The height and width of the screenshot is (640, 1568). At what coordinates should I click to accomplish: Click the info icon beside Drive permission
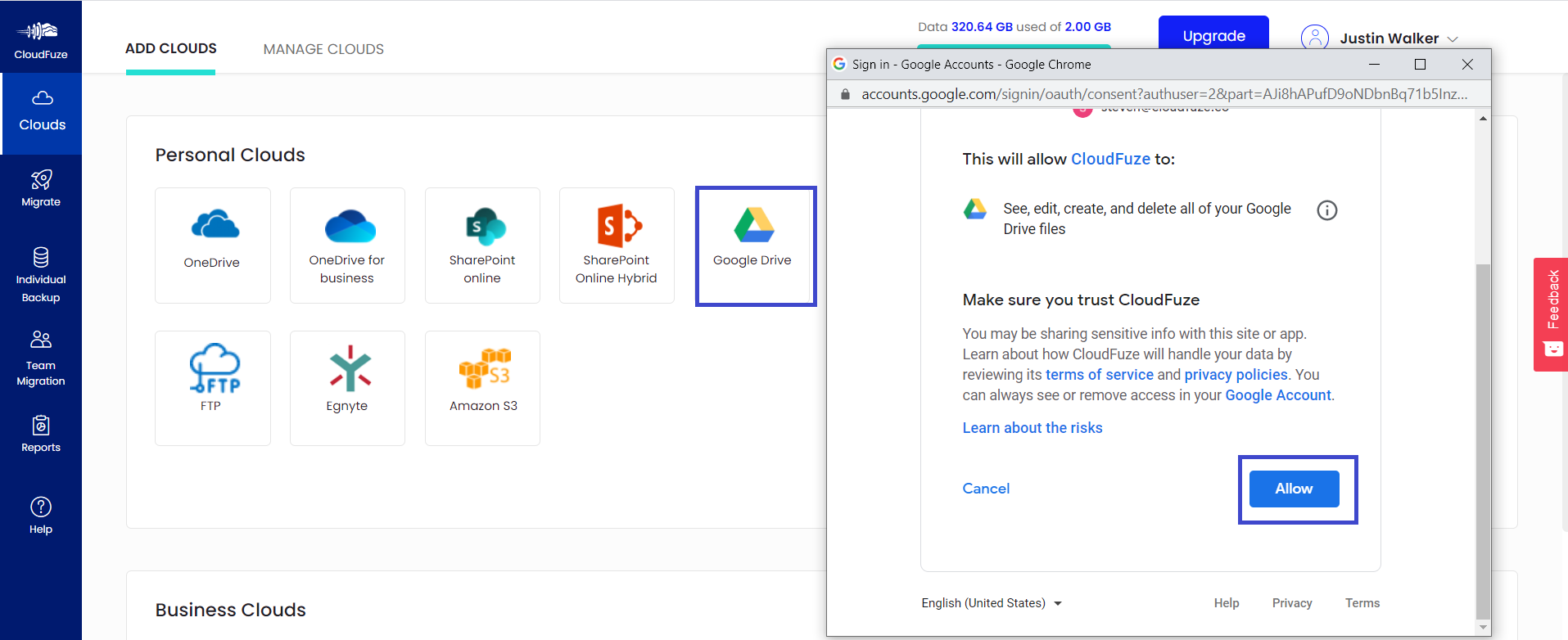(1326, 210)
